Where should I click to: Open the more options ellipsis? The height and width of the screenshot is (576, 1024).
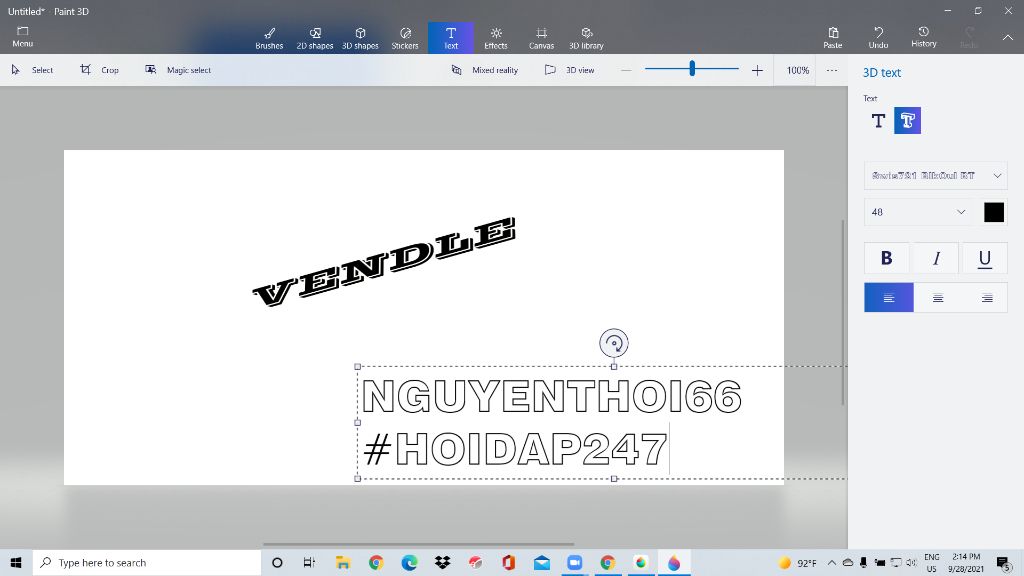click(x=831, y=70)
